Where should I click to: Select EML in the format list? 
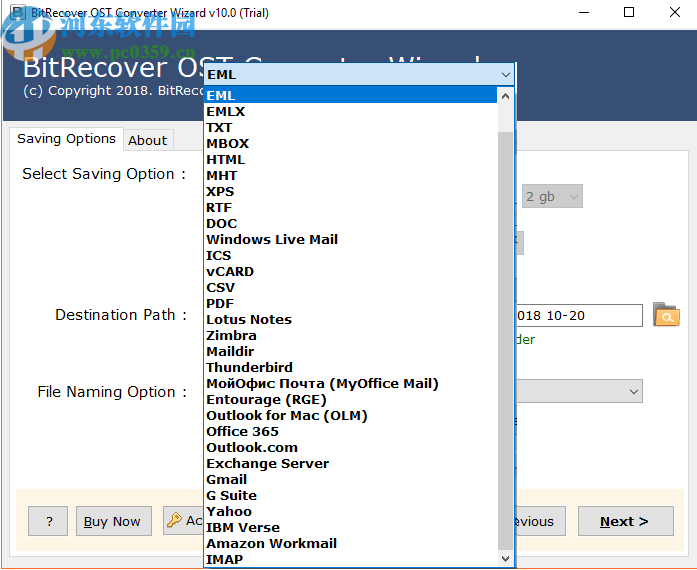pos(350,95)
